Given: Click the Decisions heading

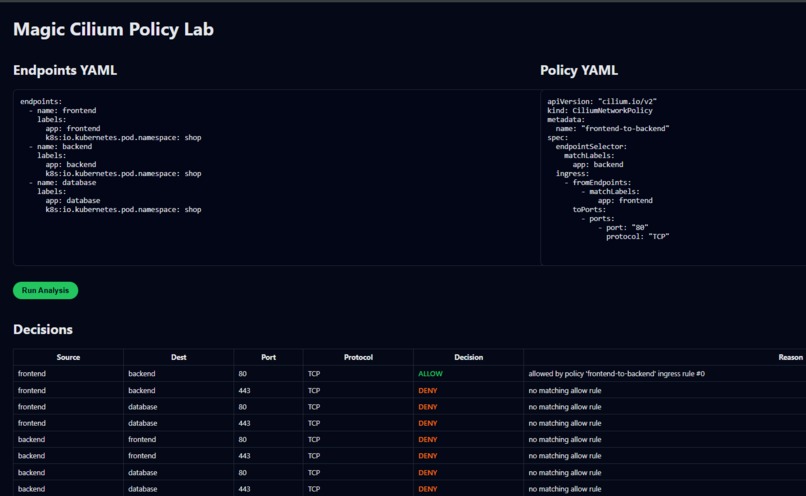Looking at the screenshot, I should [43, 329].
